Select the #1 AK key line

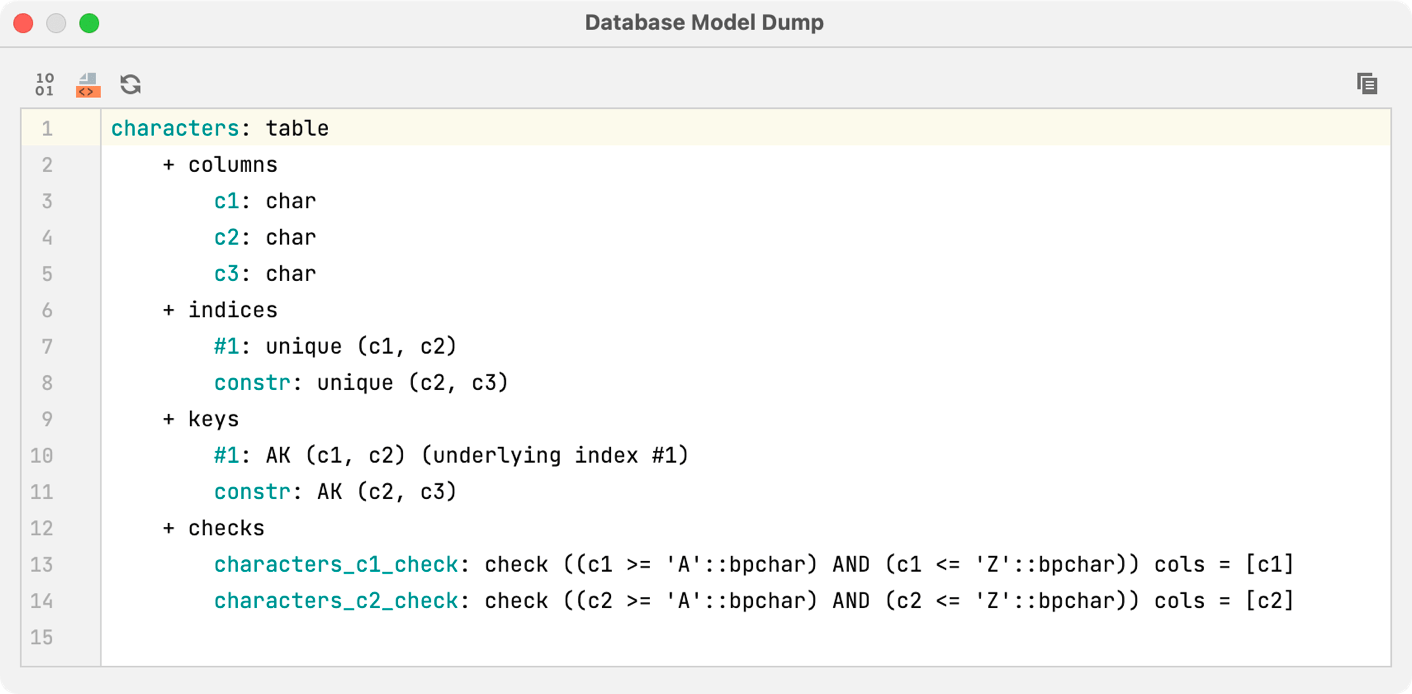pyautogui.click(x=227, y=455)
